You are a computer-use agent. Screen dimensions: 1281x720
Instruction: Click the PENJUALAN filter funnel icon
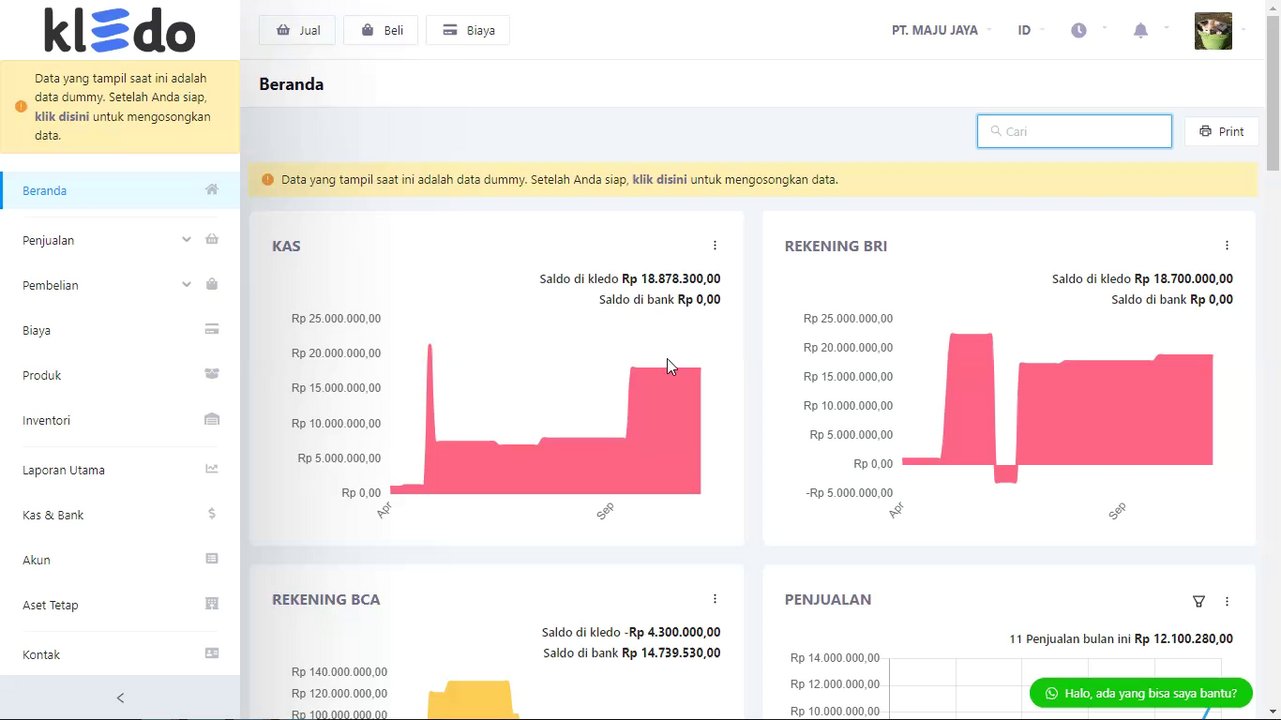tap(1199, 601)
